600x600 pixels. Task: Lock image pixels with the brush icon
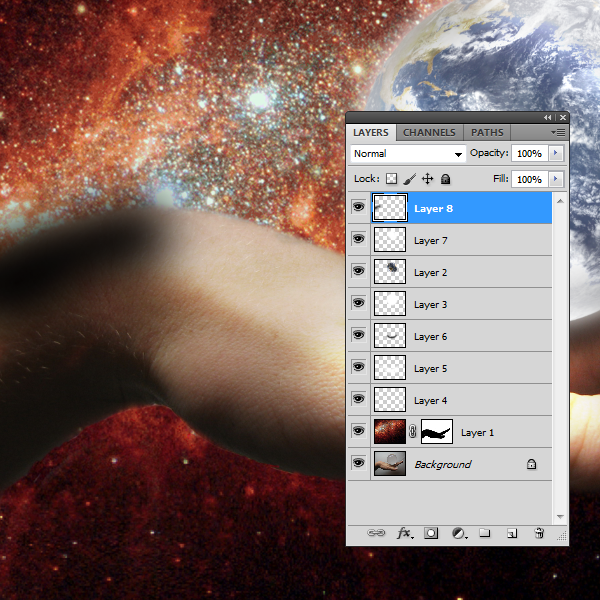[409, 179]
